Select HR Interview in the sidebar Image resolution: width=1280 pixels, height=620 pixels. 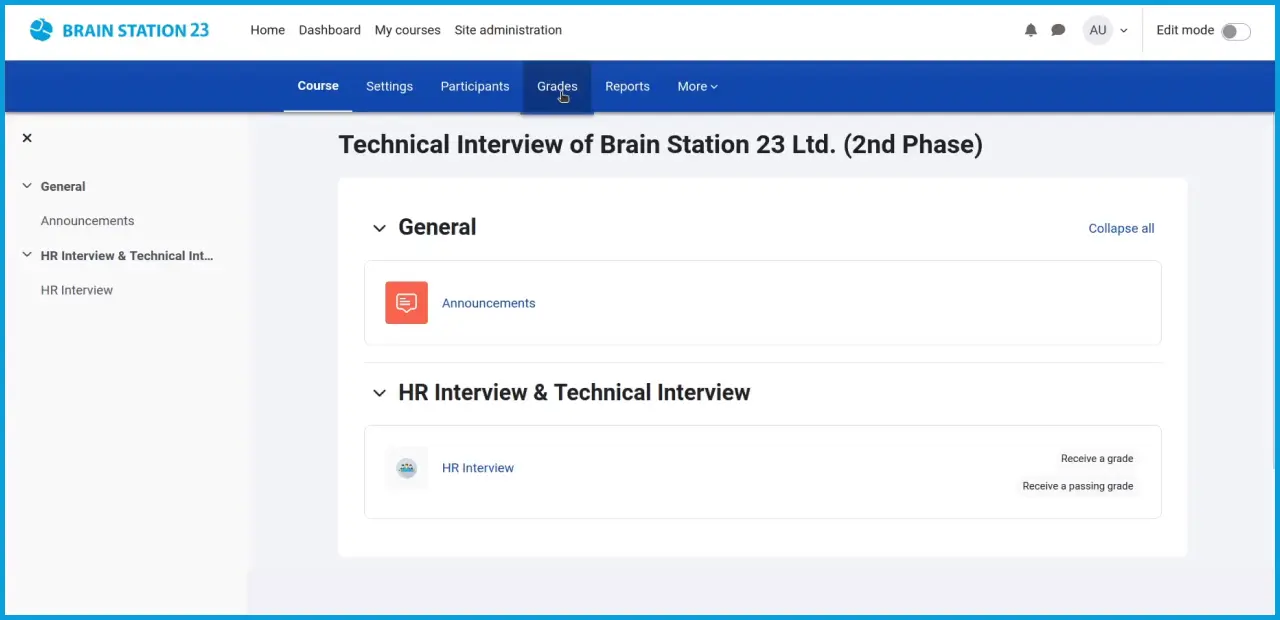coord(76,289)
